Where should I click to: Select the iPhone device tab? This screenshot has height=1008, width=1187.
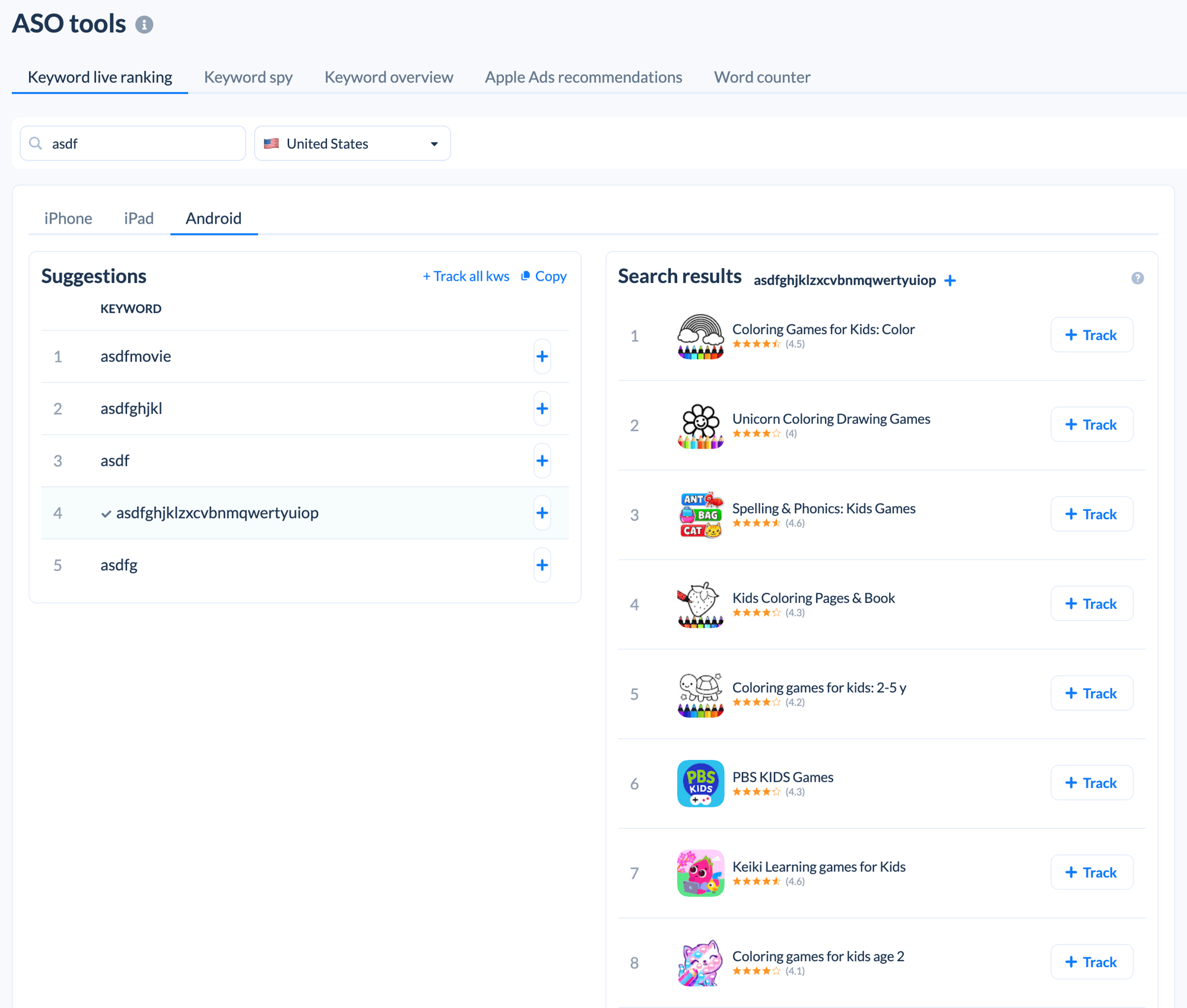[68, 218]
